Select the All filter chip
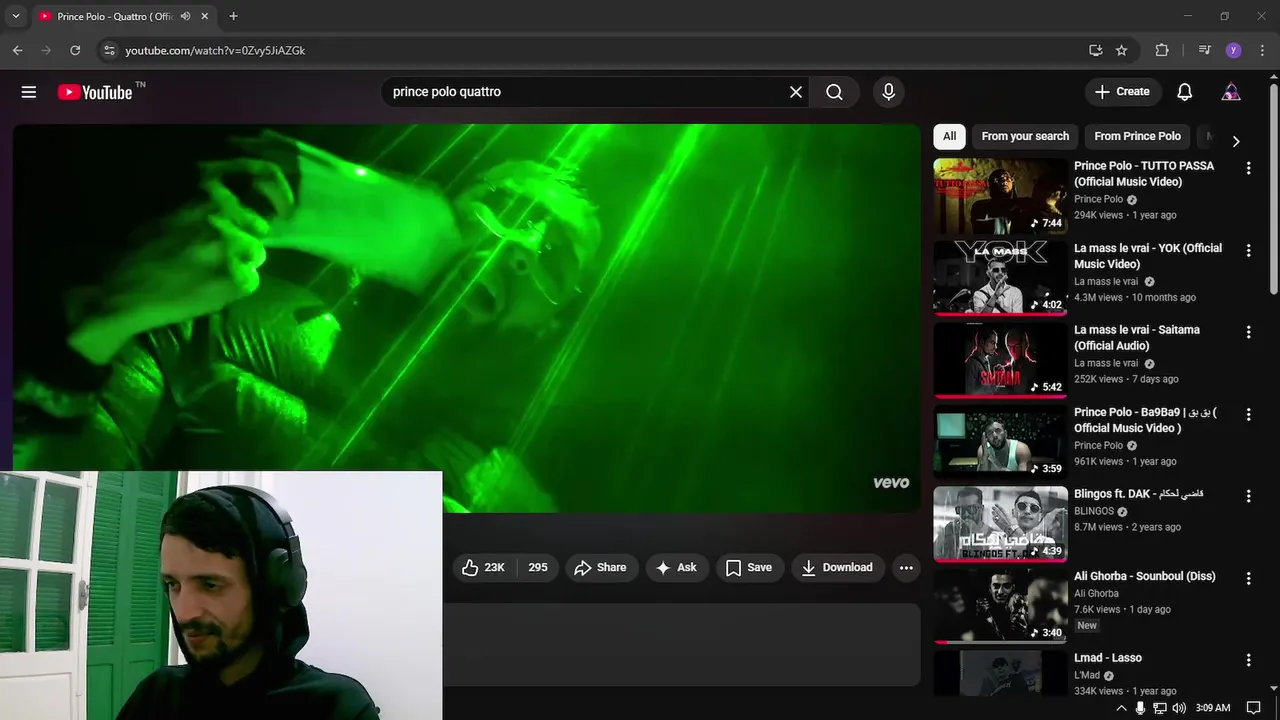Screen dimensions: 1280x720 tap(949, 136)
